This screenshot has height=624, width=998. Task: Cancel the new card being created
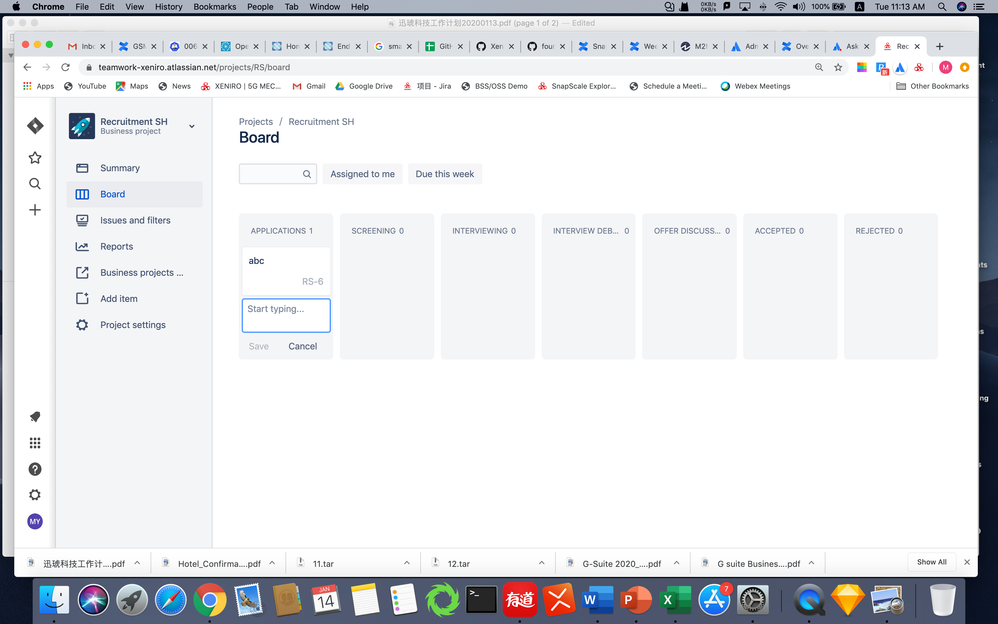pyautogui.click(x=303, y=346)
